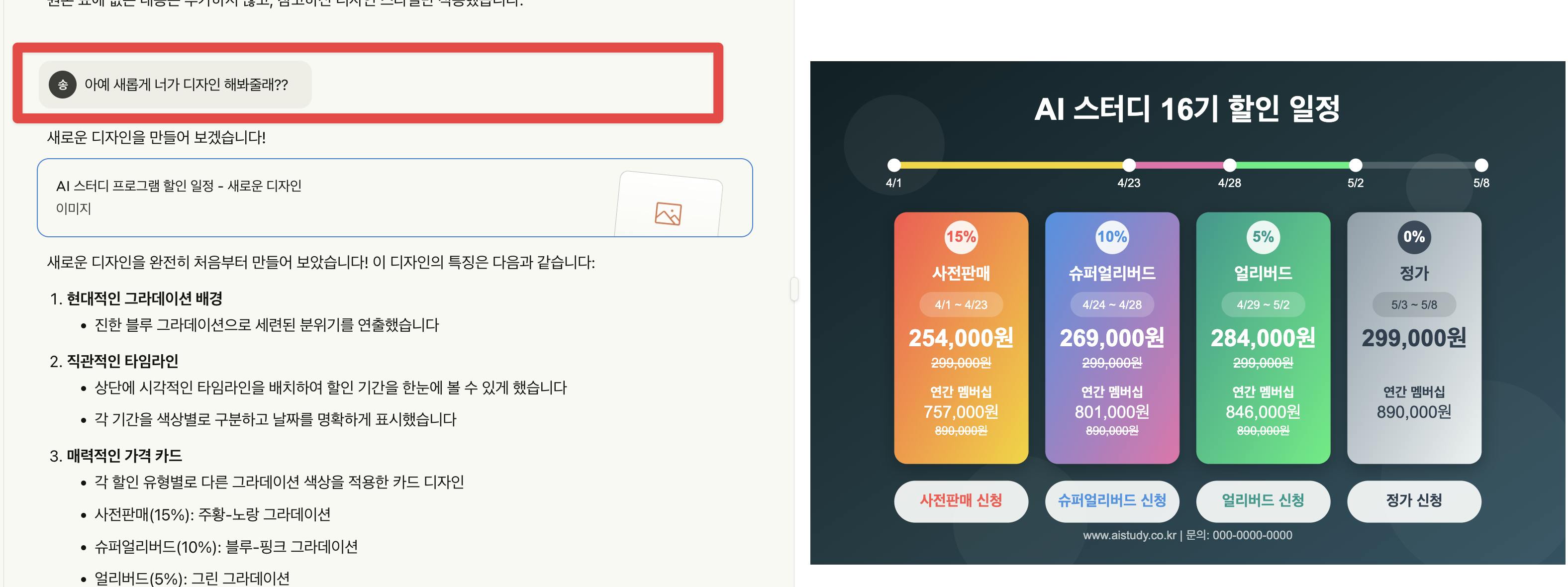The width and height of the screenshot is (1568, 587).
Task: Select the 5/2 timeline dot
Action: (1355, 165)
